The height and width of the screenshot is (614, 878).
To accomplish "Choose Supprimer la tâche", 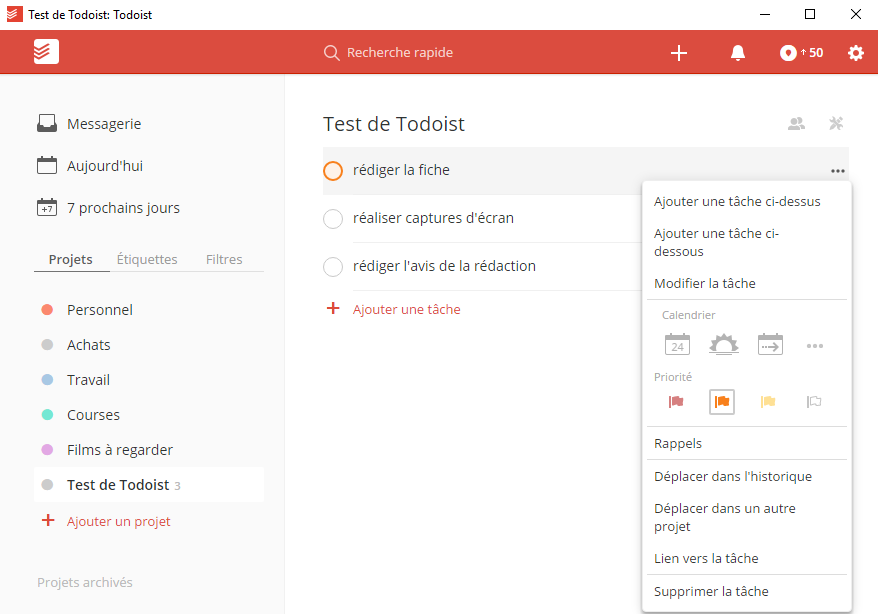I will (711, 591).
